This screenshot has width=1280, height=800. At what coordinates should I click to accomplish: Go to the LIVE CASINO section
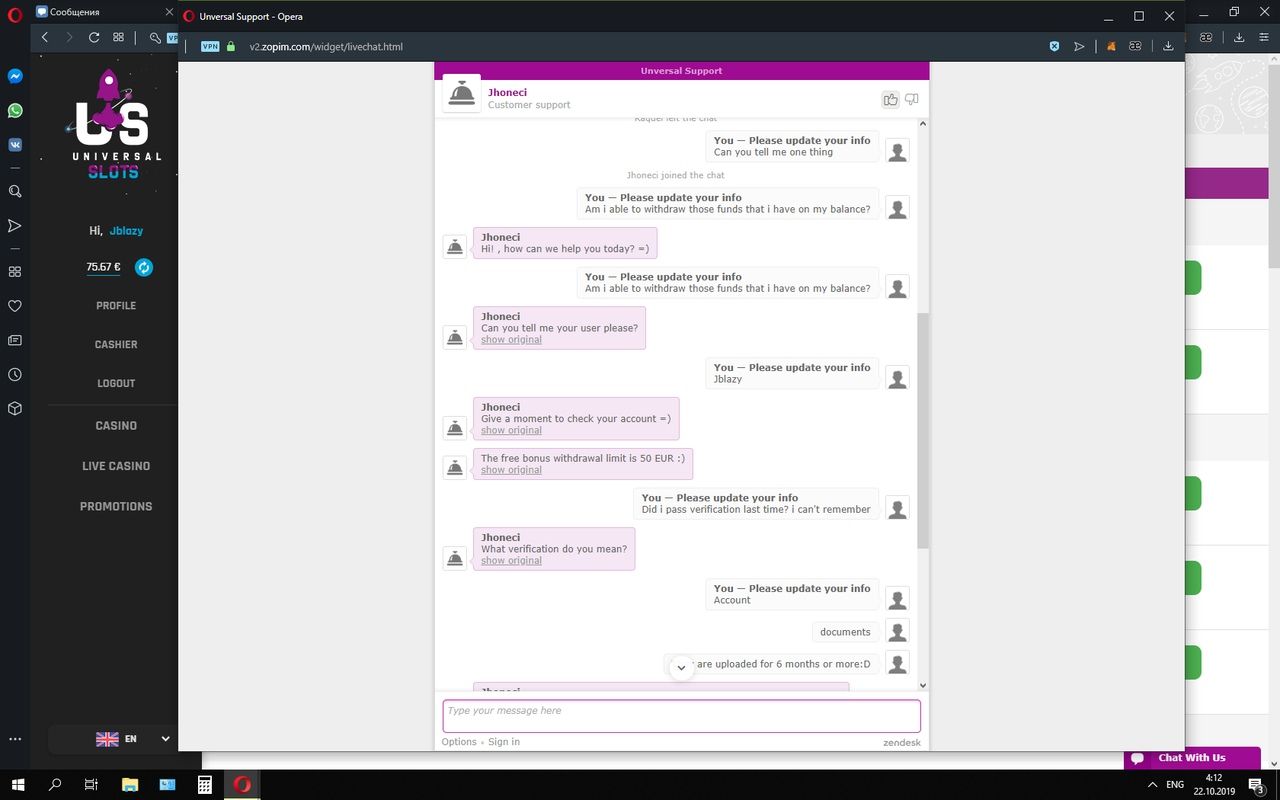point(116,466)
